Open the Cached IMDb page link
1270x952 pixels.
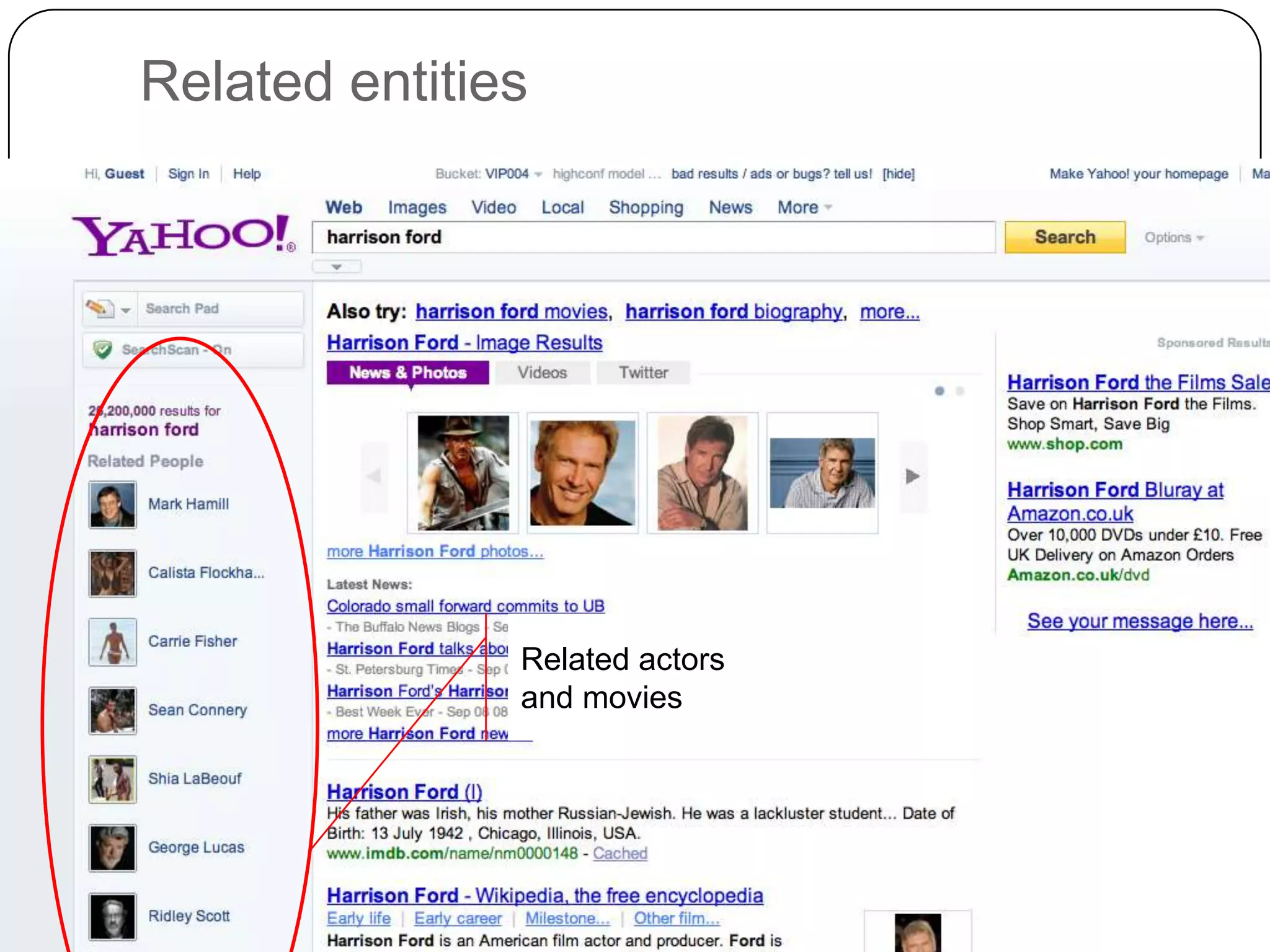pos(620,853)
